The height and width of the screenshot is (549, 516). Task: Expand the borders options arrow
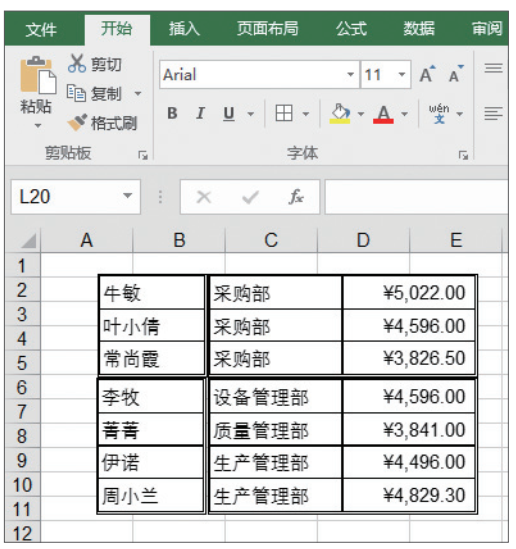pos(306,114)
